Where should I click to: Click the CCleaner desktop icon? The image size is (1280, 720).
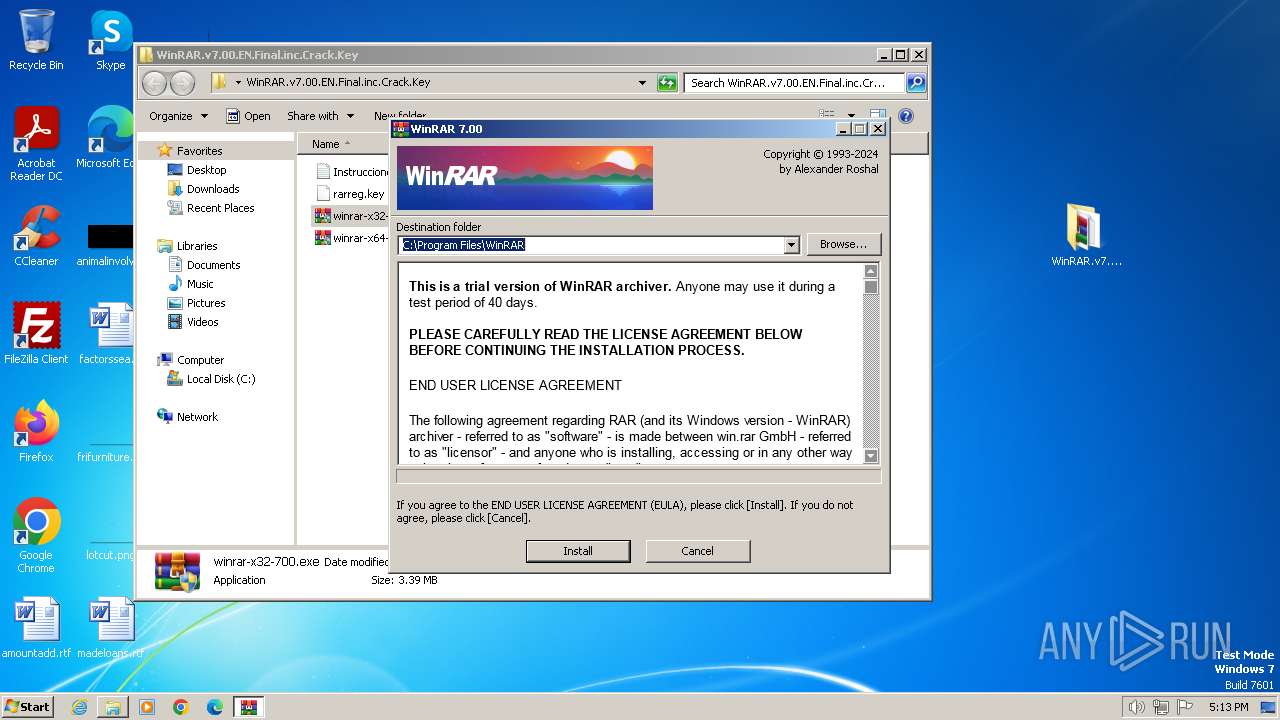[36, 236]
